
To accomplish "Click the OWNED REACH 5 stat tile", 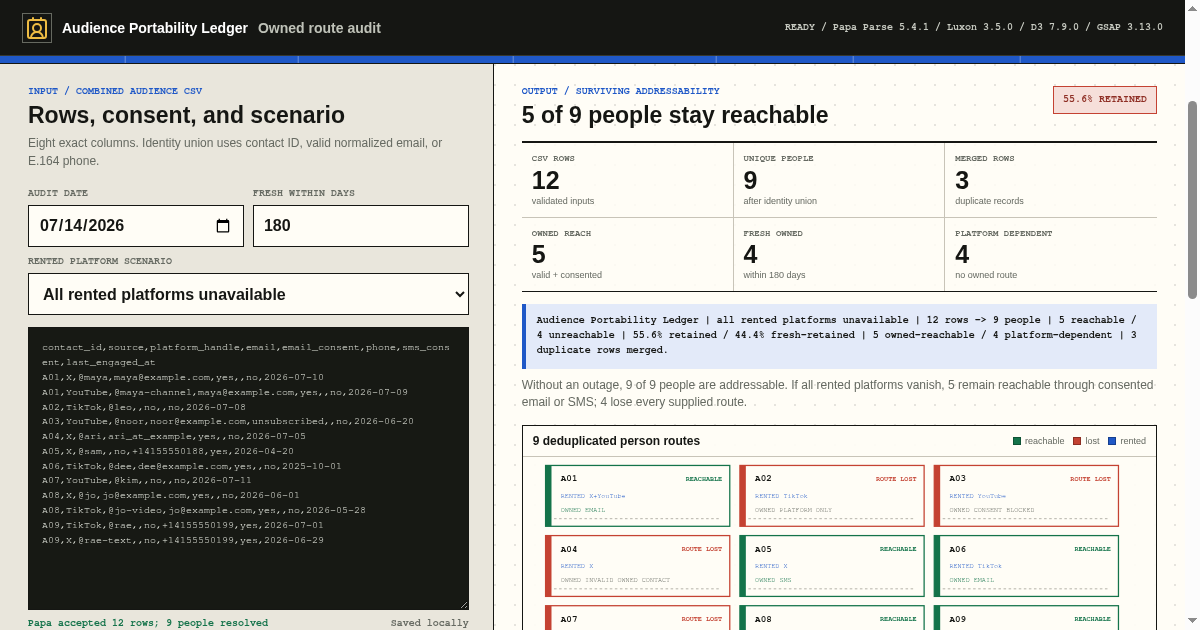I will (x=627, y=255).
